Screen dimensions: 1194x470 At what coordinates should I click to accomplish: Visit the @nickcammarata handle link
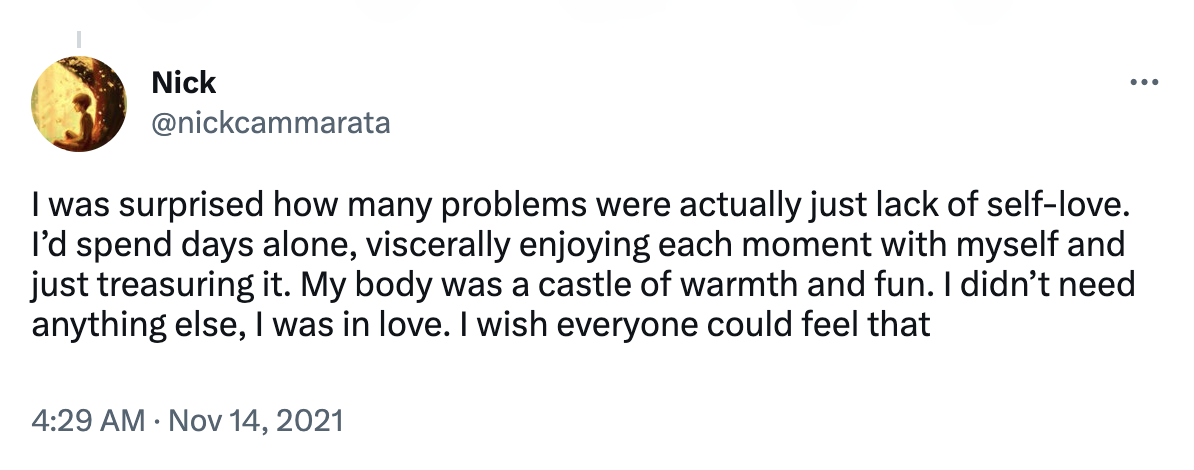271,123
